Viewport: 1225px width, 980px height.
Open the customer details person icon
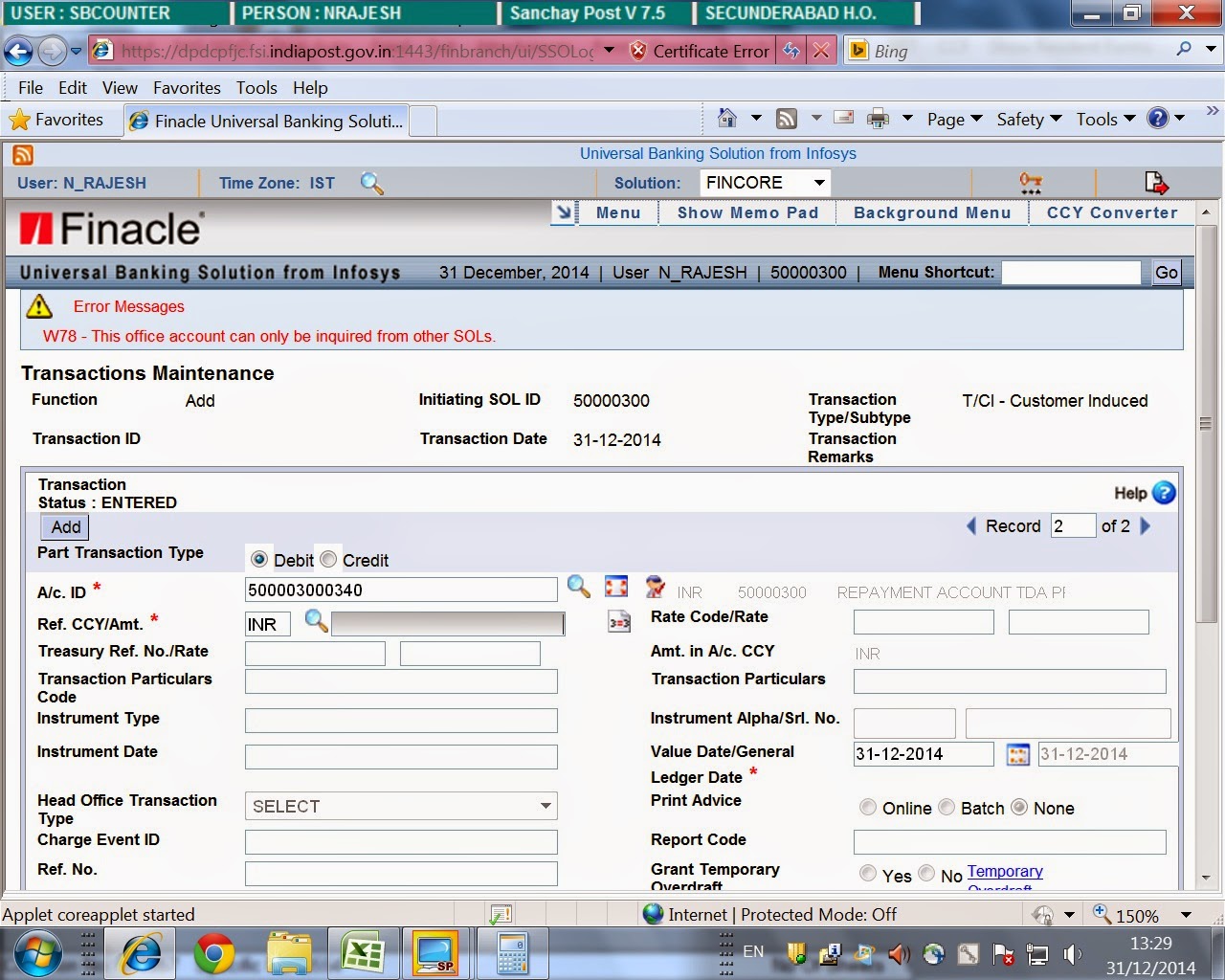coord(655,588)
